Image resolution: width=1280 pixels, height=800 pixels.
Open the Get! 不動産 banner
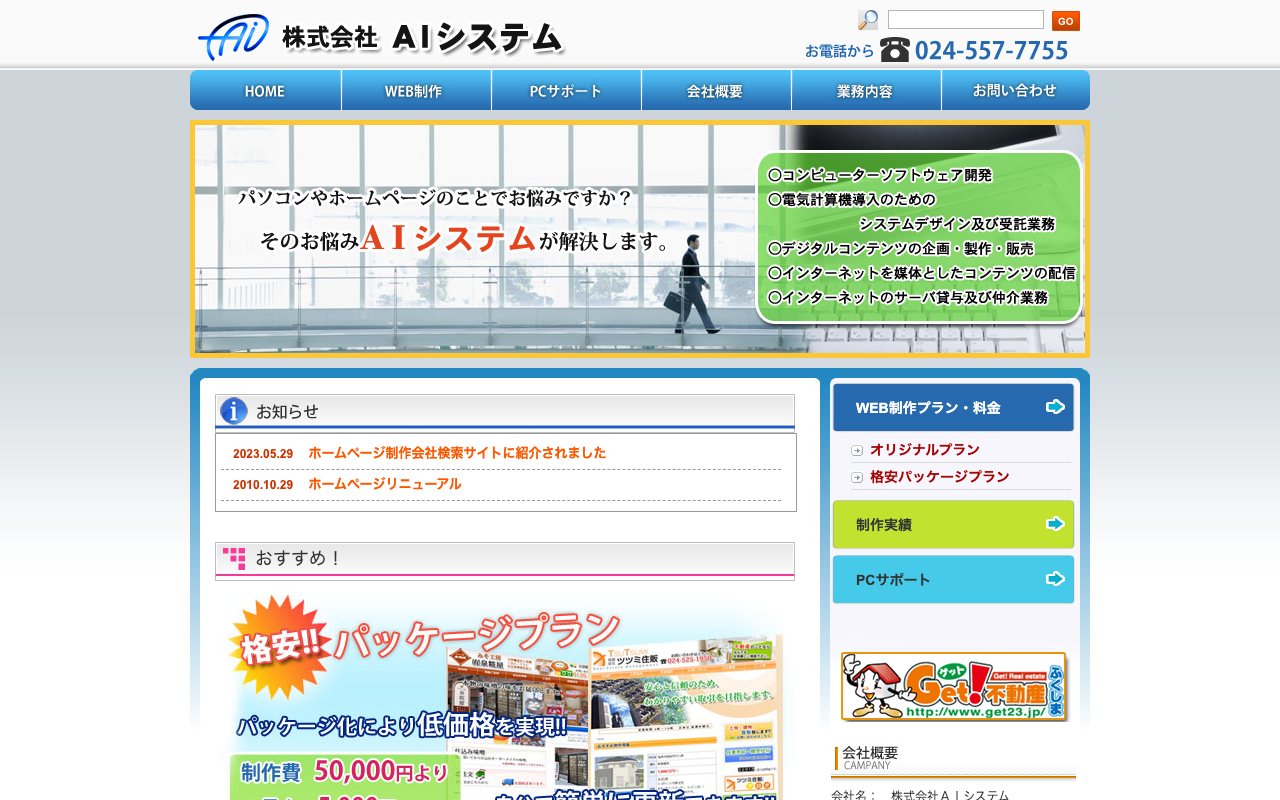954,686
